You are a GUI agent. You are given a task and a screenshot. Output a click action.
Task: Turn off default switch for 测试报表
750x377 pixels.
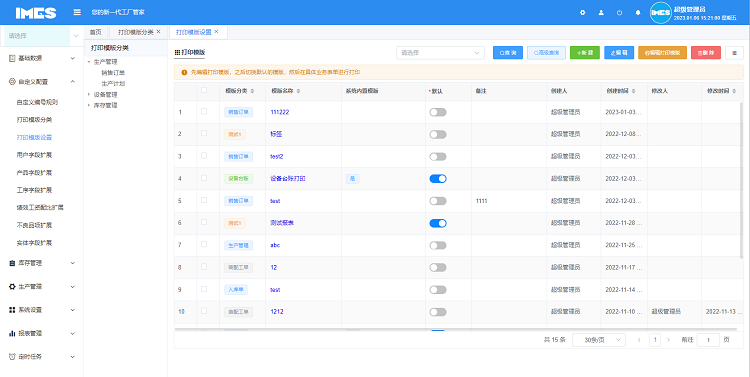438,223
